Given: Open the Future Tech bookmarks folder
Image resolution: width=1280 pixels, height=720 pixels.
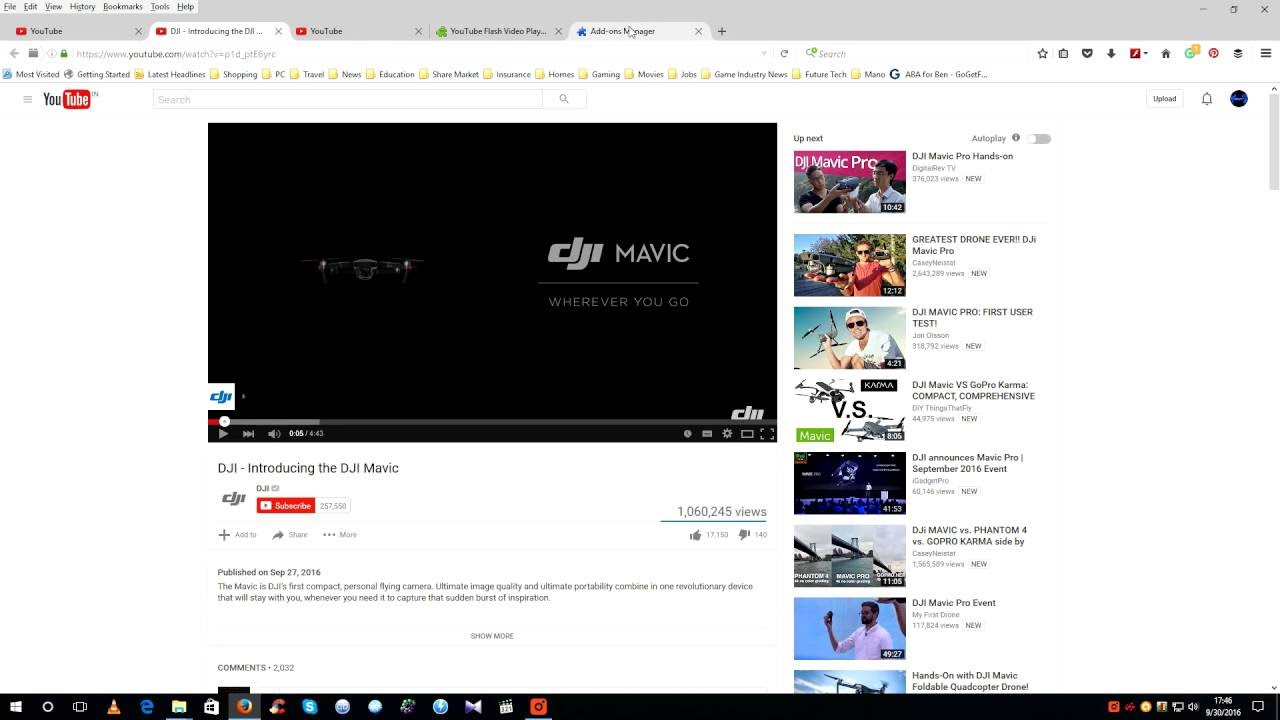Looking at the screenshot, I should [819, 74].
